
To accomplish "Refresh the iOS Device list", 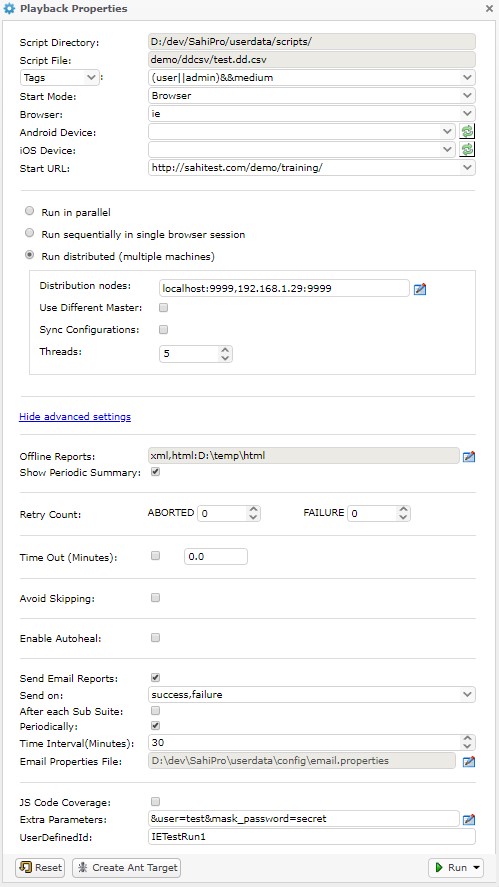I will tap(467, 150).
